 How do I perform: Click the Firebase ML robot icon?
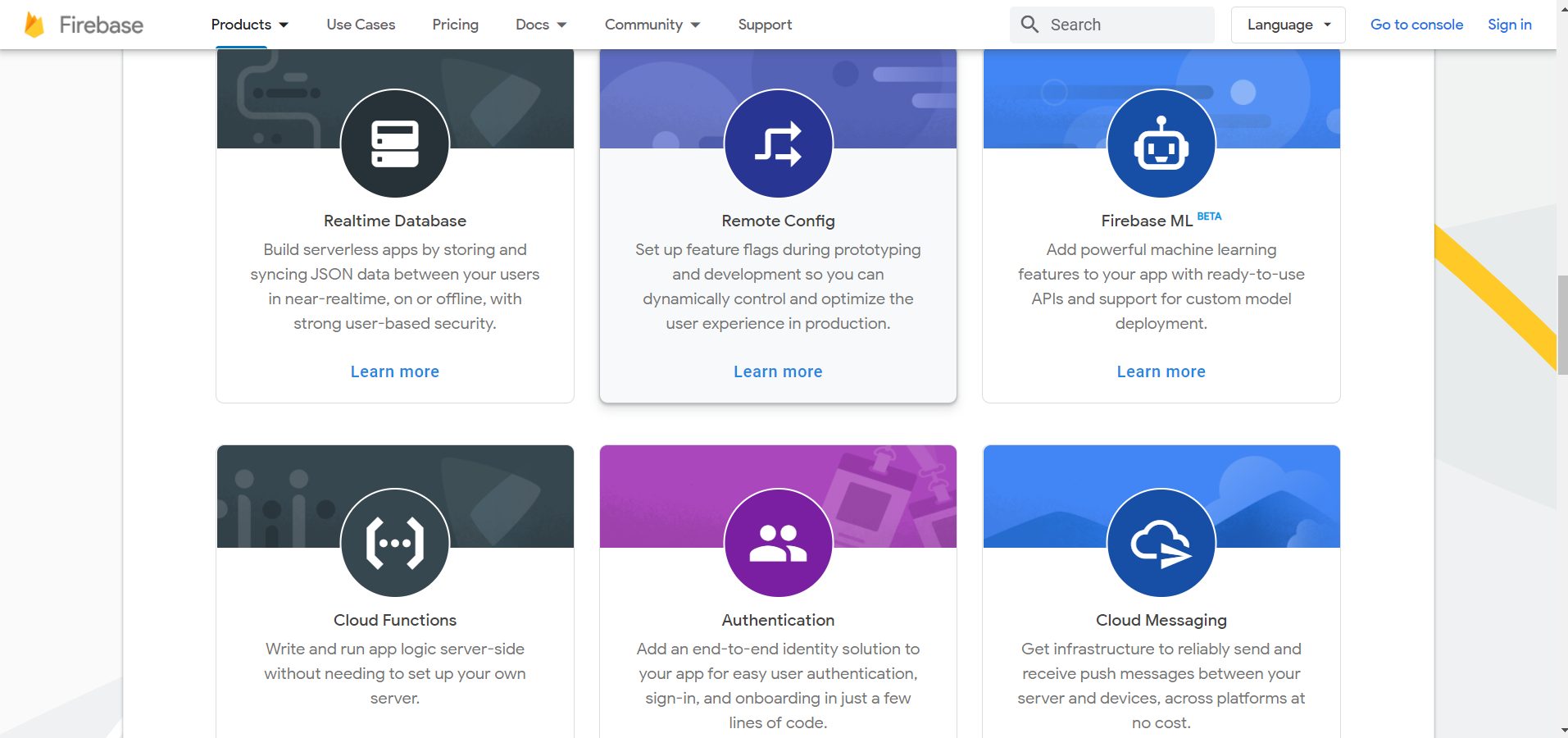click(x=1161, y=143)
